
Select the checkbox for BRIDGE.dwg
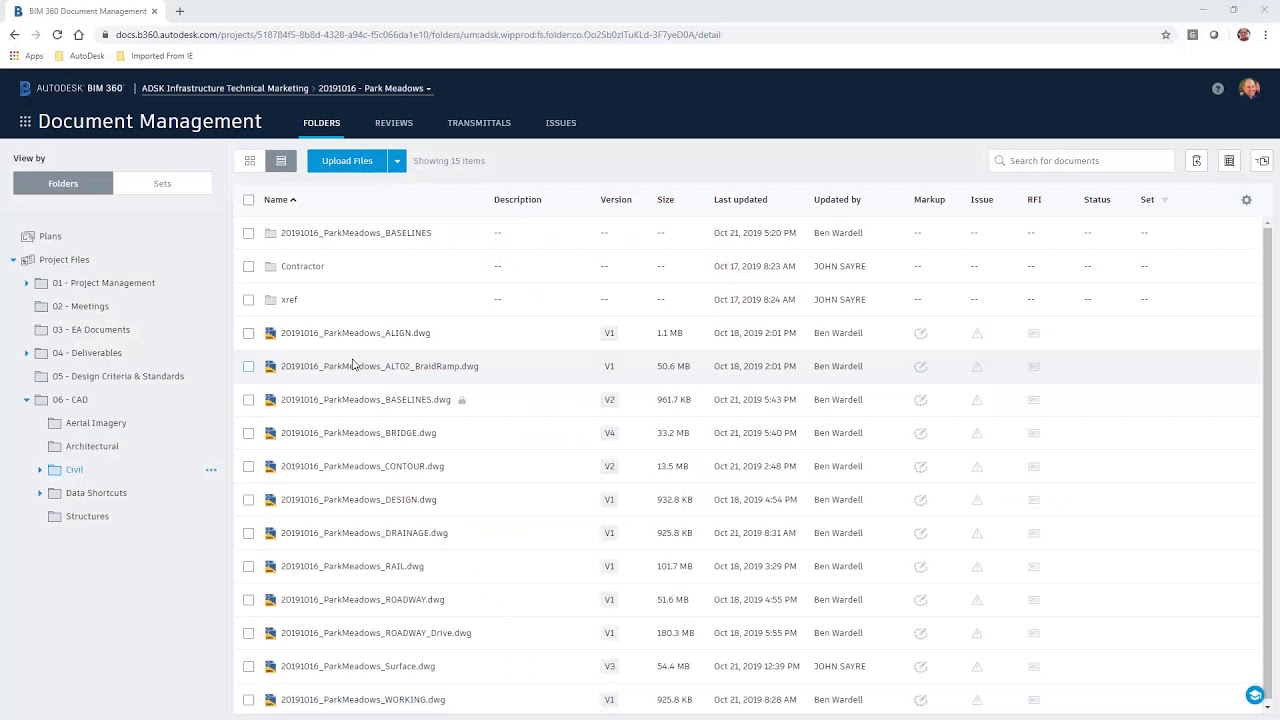(x=249, y=433)
